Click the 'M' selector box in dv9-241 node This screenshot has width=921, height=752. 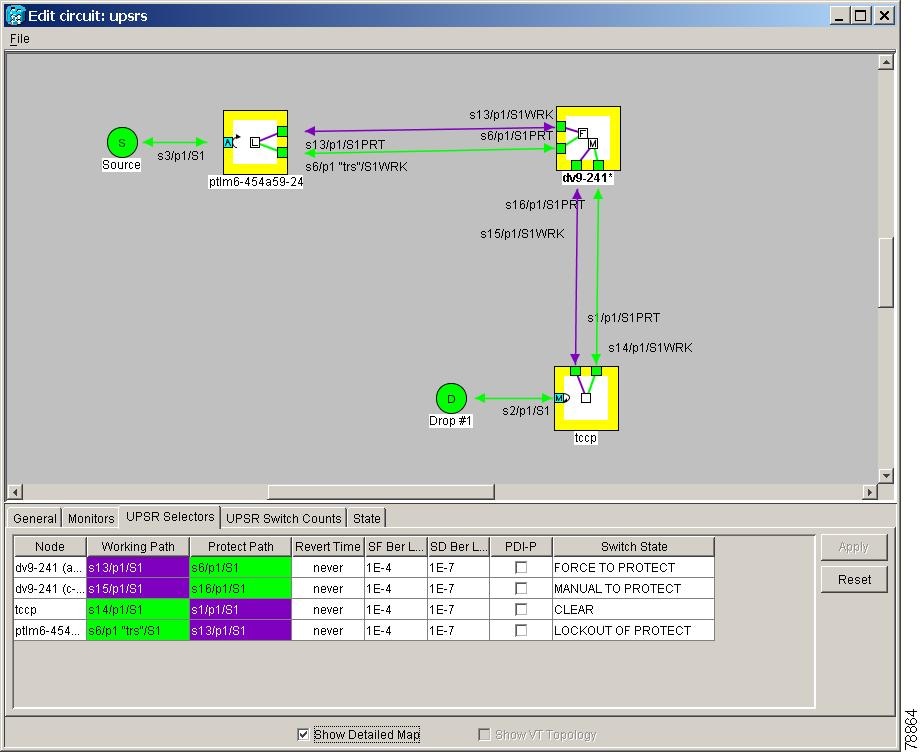tap(593, 143)
